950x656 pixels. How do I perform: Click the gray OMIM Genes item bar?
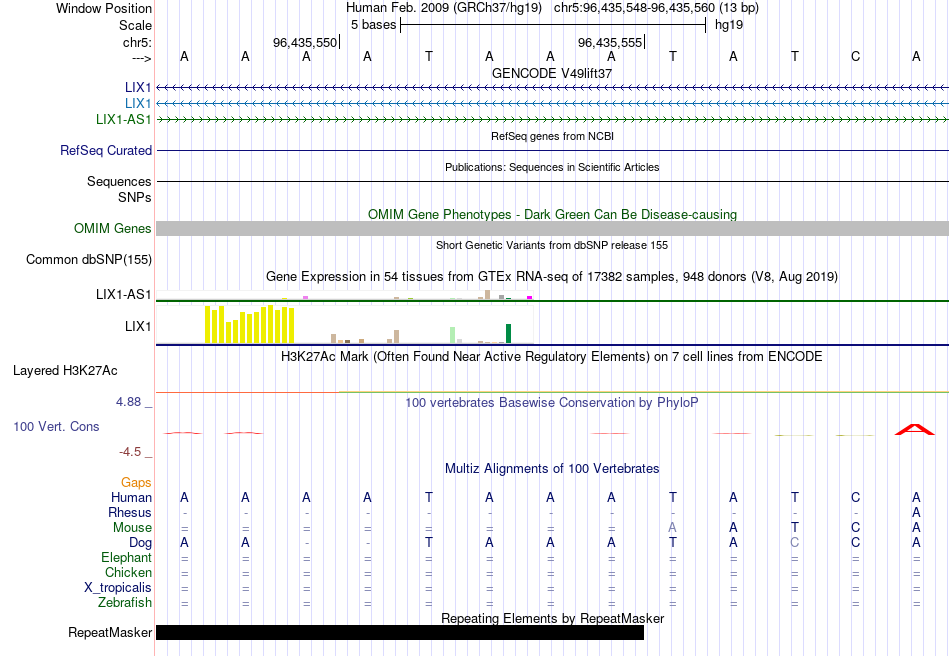tap(552, 228)
